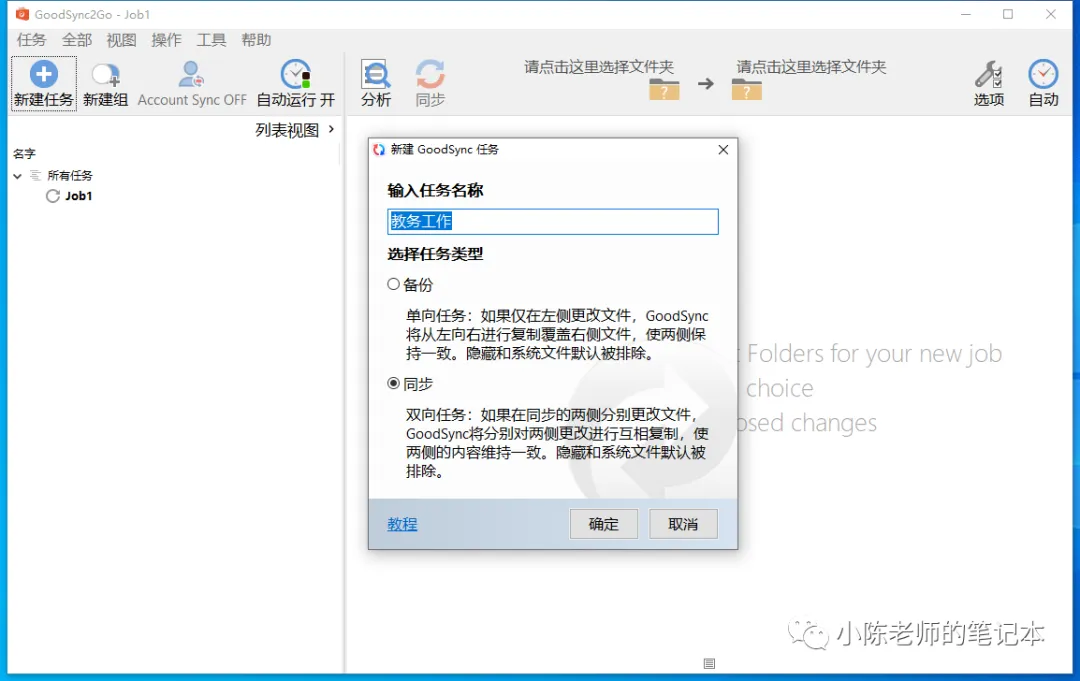Expand the 列表视图 chevron
Screen dimensions: 1080x681
point(331,129)
